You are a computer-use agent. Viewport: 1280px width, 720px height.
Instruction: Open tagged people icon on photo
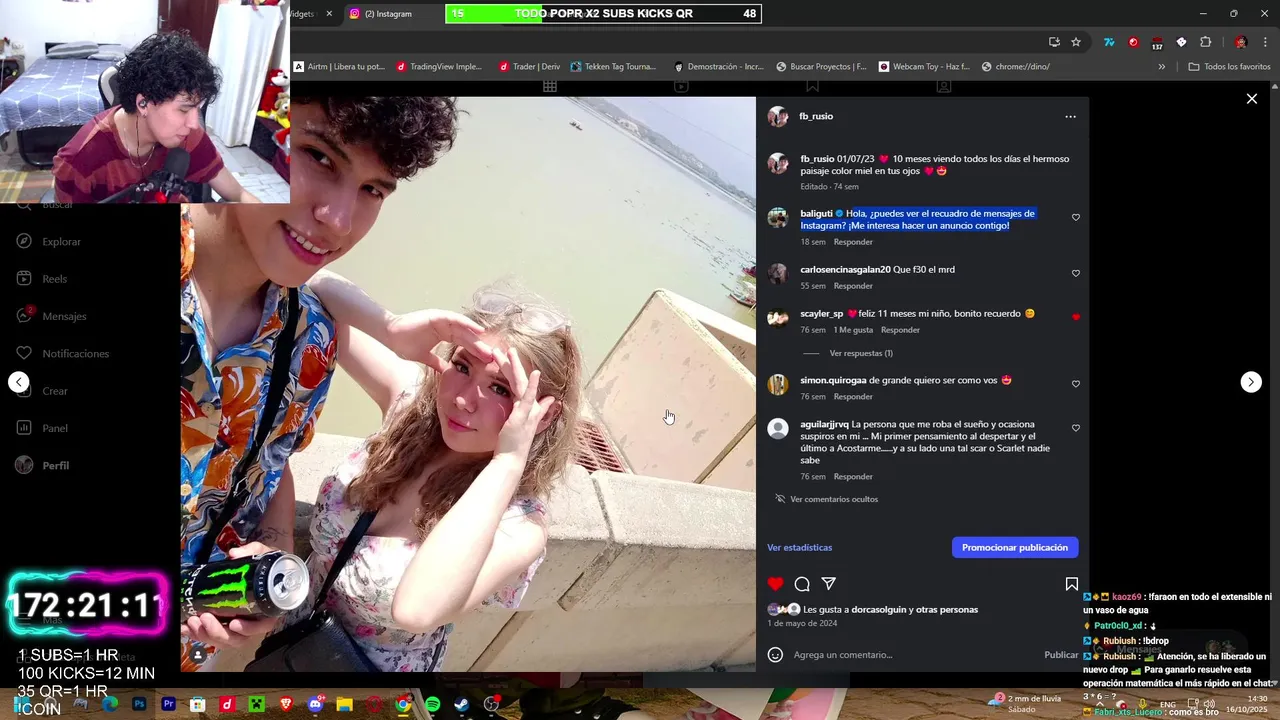point(198,655)
